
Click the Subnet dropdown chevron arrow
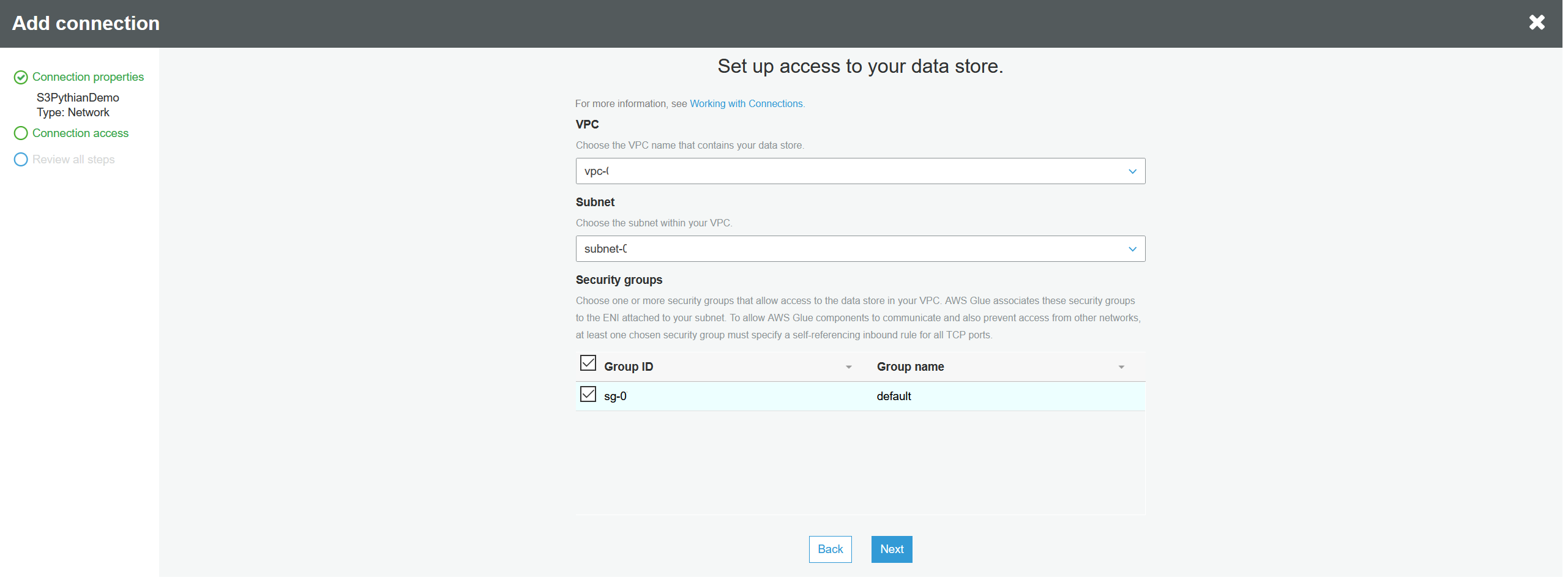pos(1132,249)
